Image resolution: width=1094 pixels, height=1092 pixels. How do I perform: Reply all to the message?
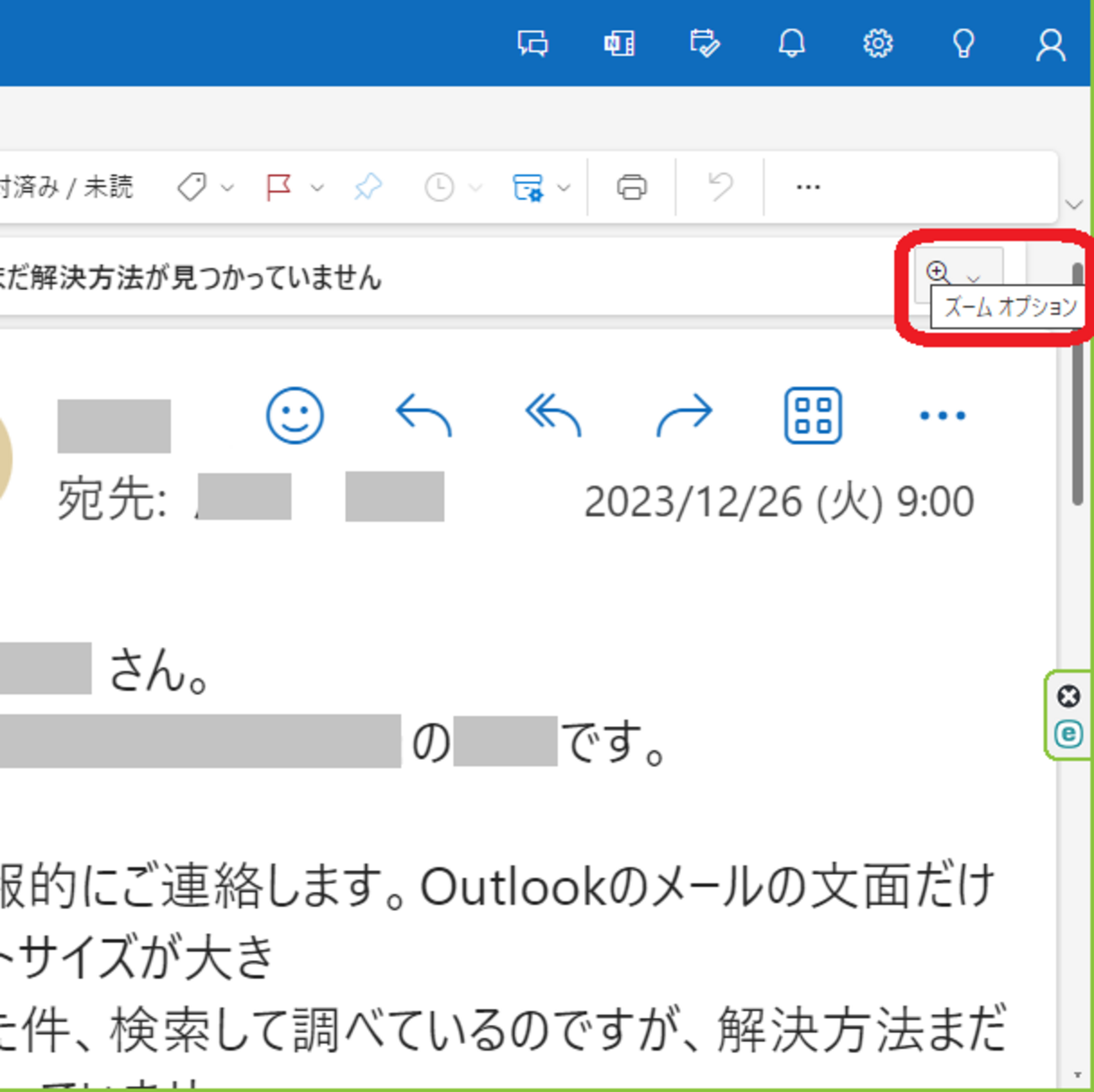coord(553,415)
